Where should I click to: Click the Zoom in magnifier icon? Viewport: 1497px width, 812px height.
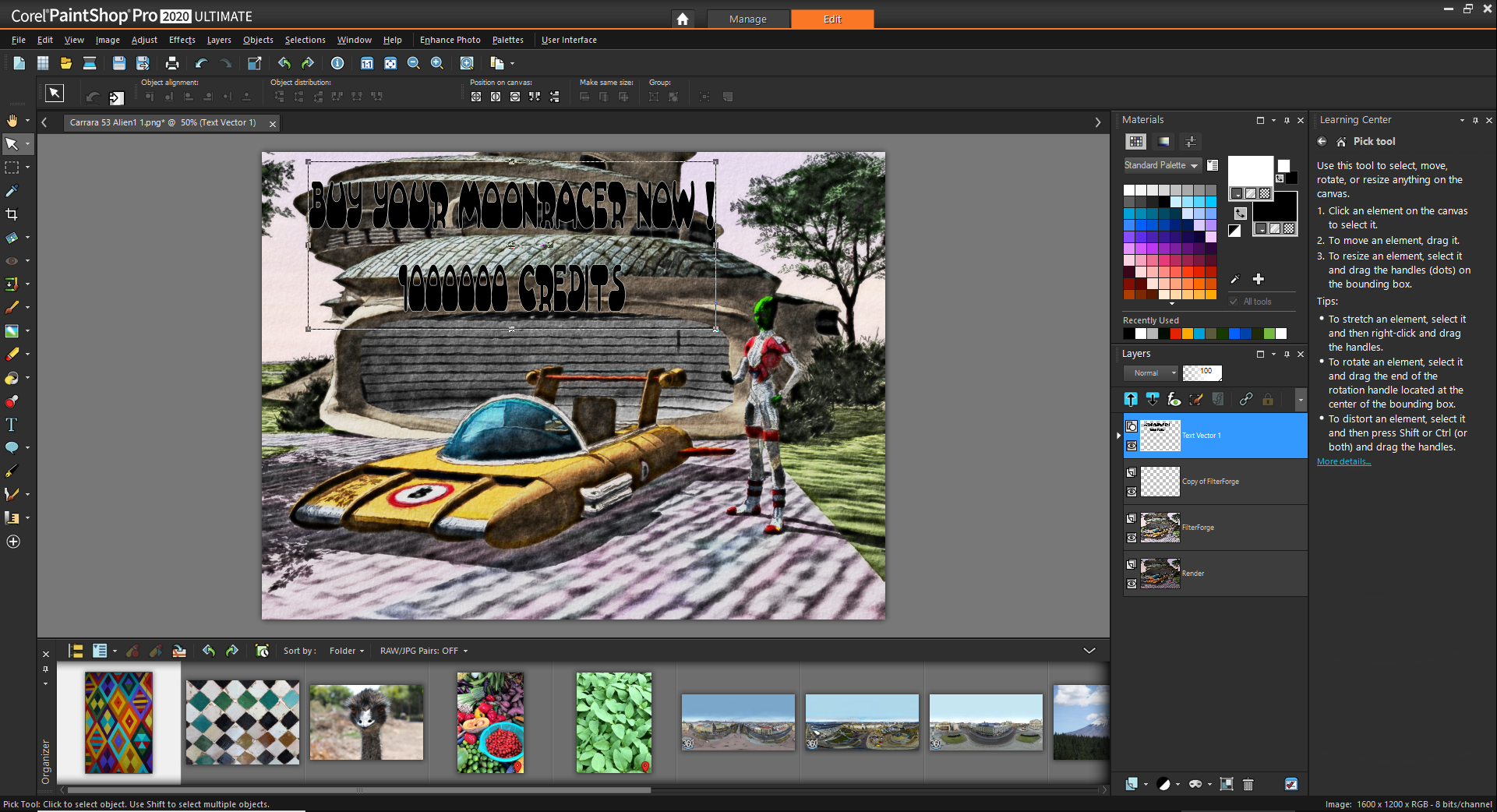(437, 63)
